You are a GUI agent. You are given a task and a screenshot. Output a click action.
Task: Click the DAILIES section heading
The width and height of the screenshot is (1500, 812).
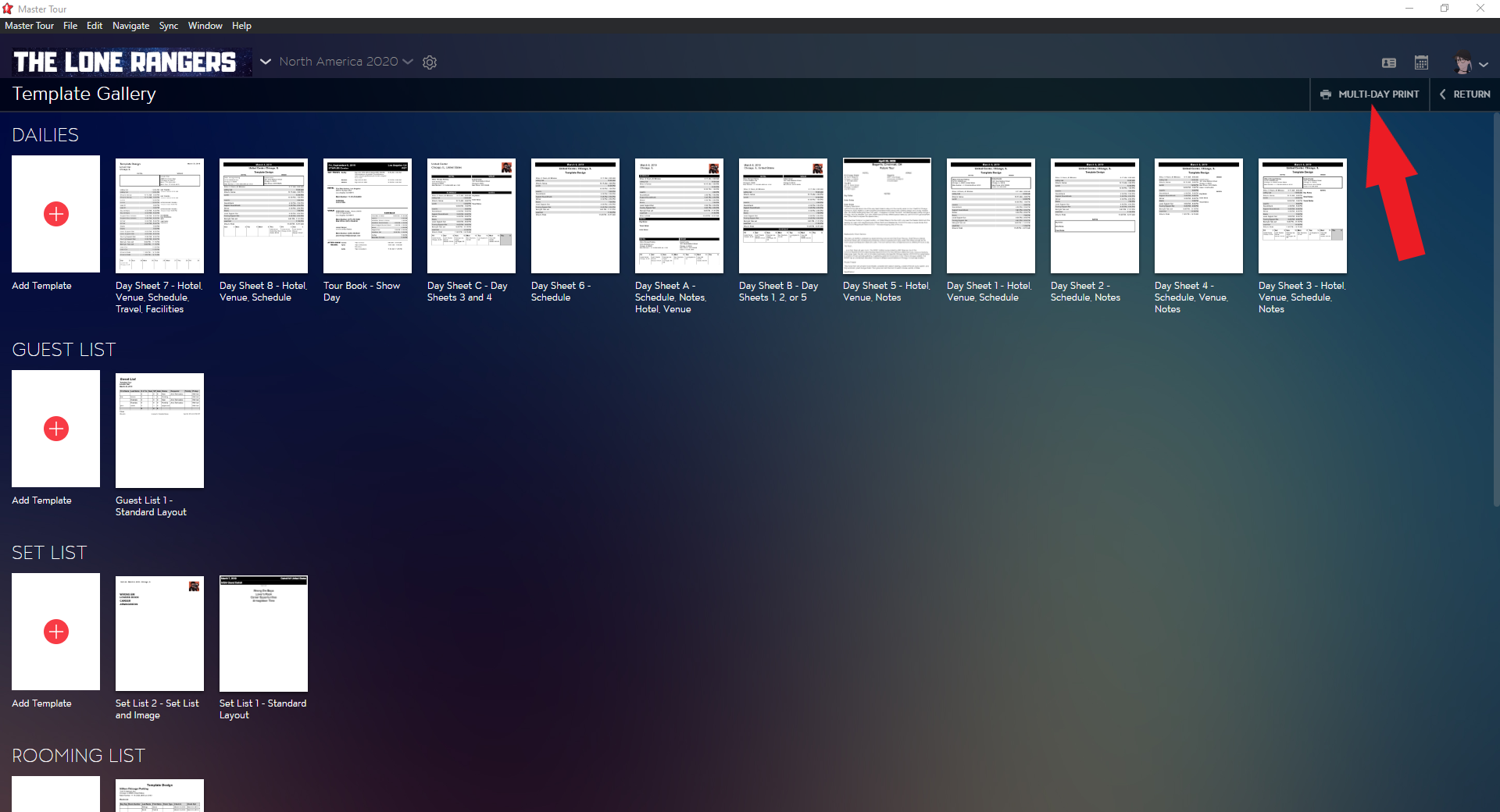point(45,135)
